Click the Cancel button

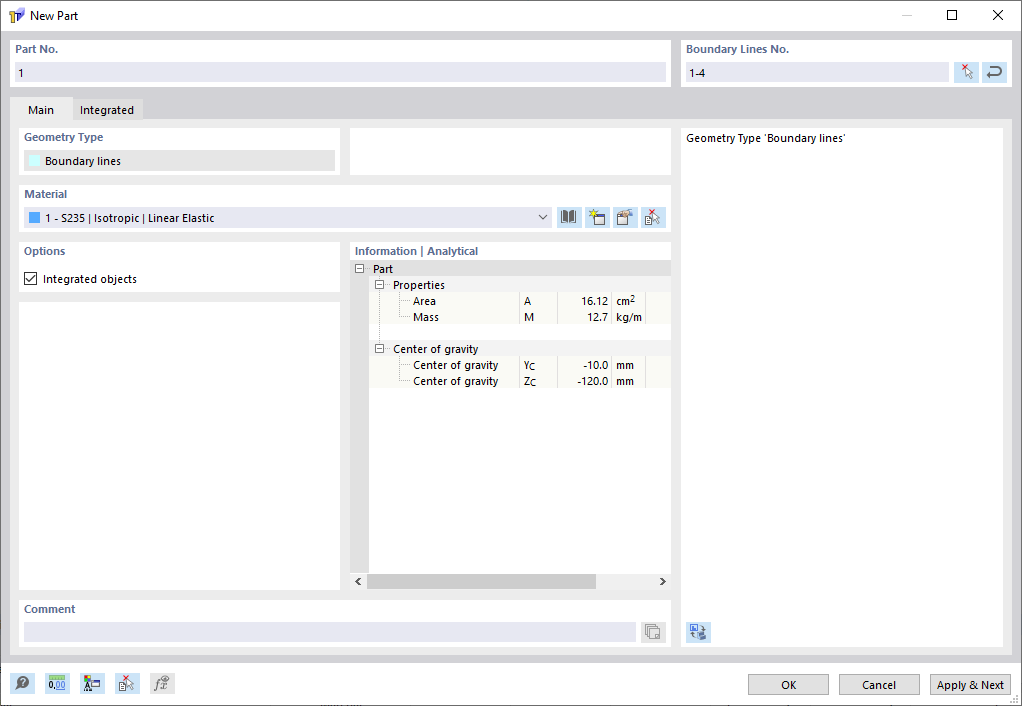pos(879,684)
